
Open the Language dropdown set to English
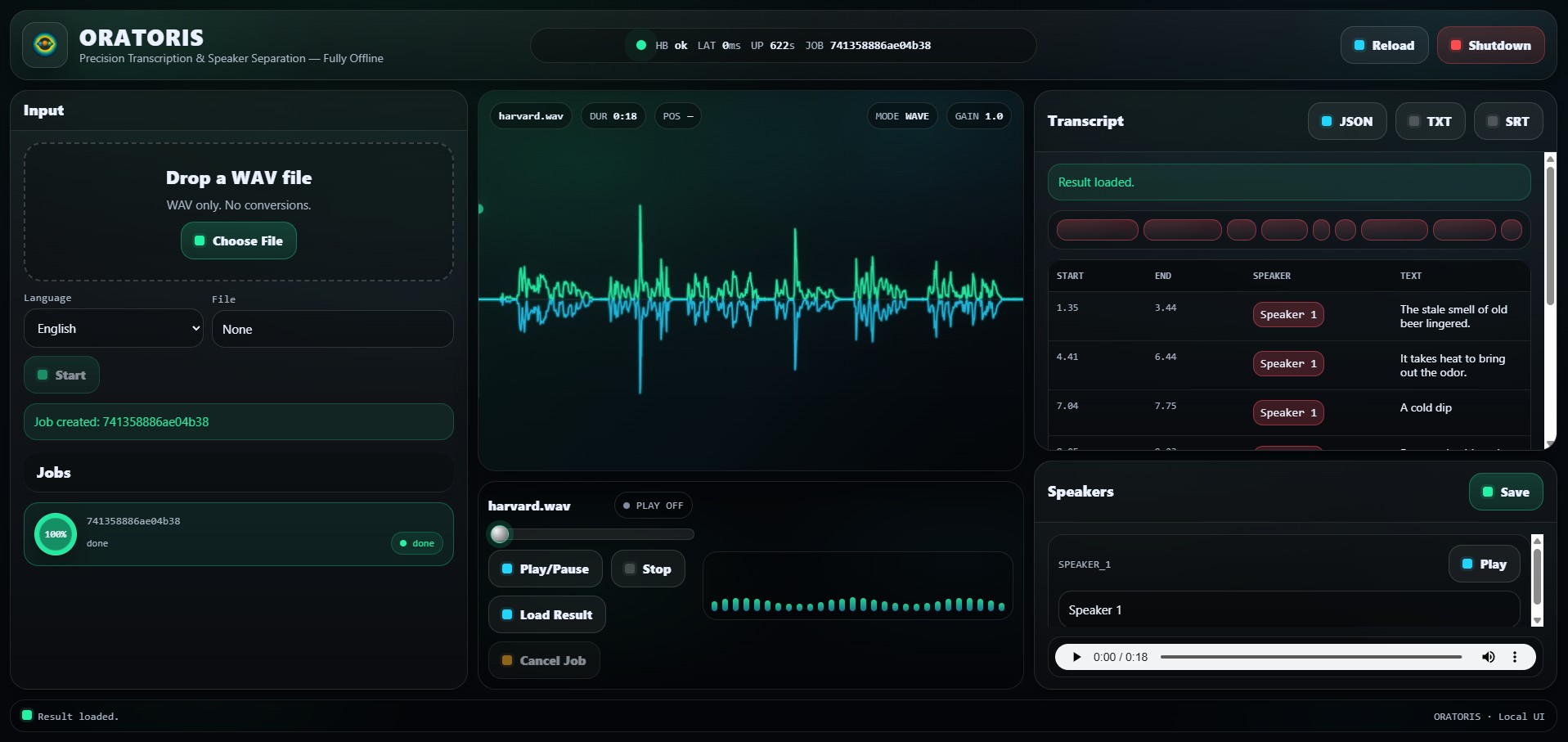tap(113, 329)
